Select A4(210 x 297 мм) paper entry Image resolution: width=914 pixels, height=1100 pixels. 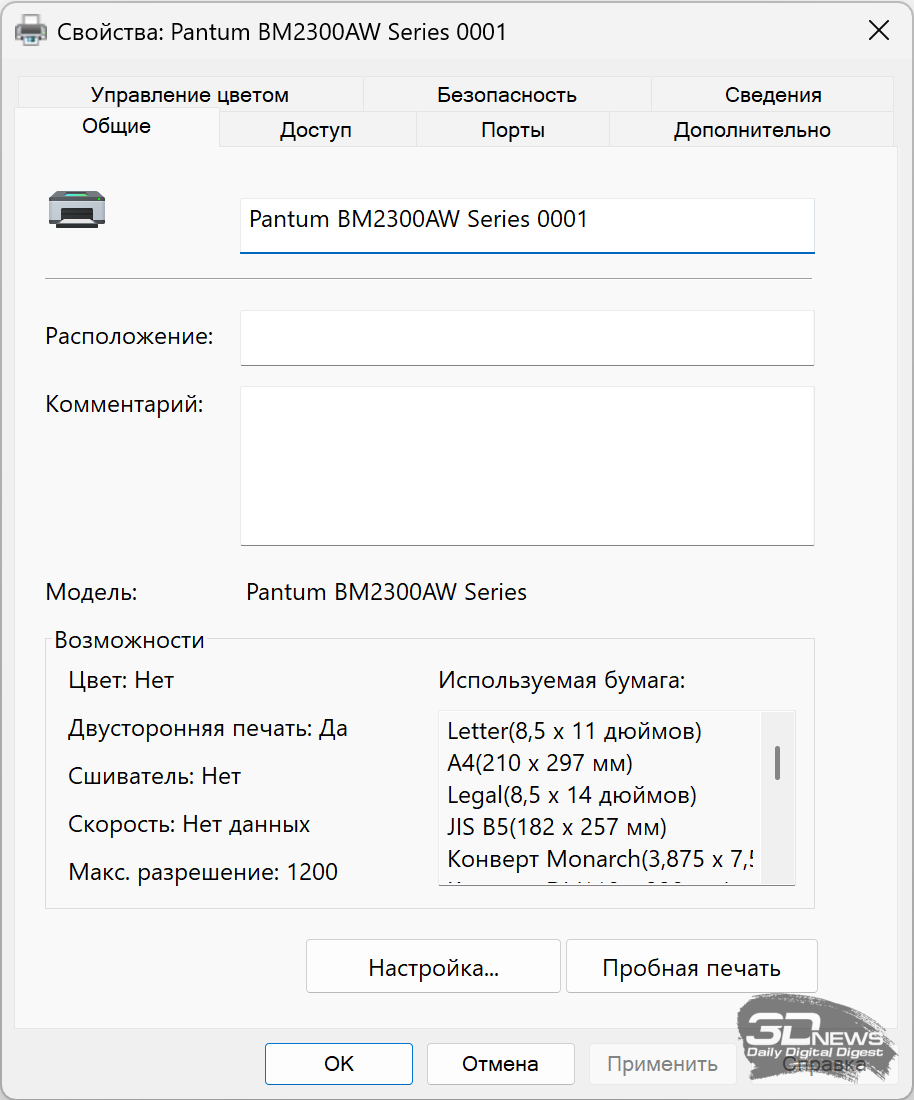pos(540,763)
